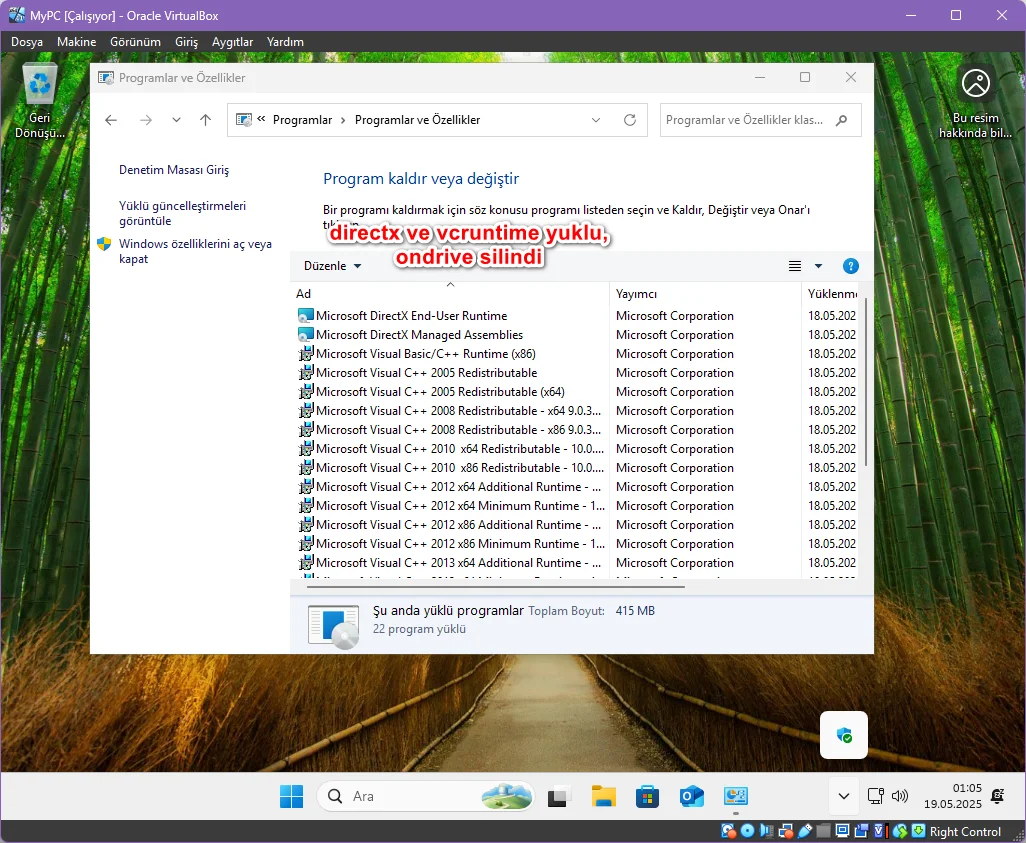1026x843 pixels.
Task: Open the Recycle Bin desktop icon
Action: 40,100
